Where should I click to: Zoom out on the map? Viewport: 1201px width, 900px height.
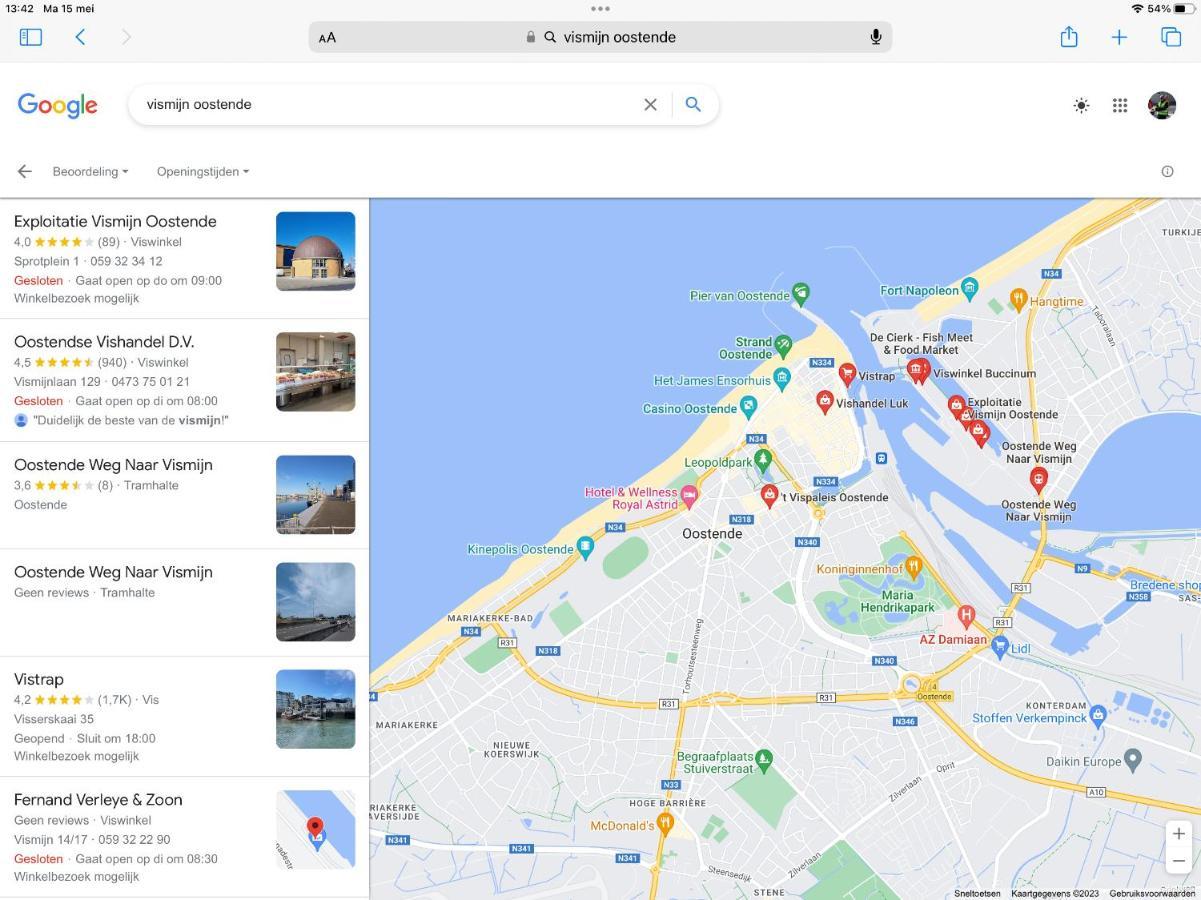tap(1179, 860)
